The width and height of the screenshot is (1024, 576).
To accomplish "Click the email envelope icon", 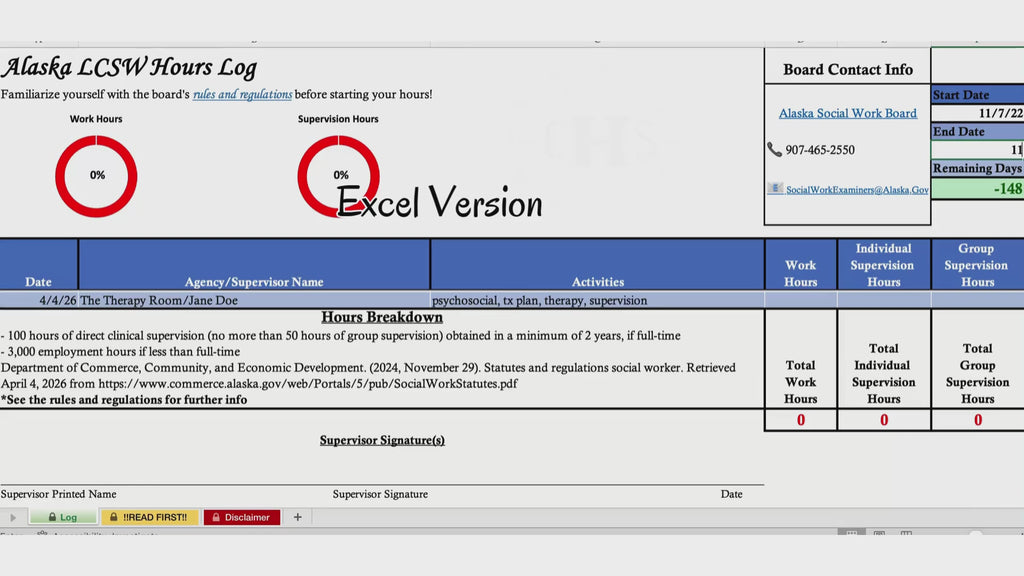I will pyautogui.click(x=775, y=189).
